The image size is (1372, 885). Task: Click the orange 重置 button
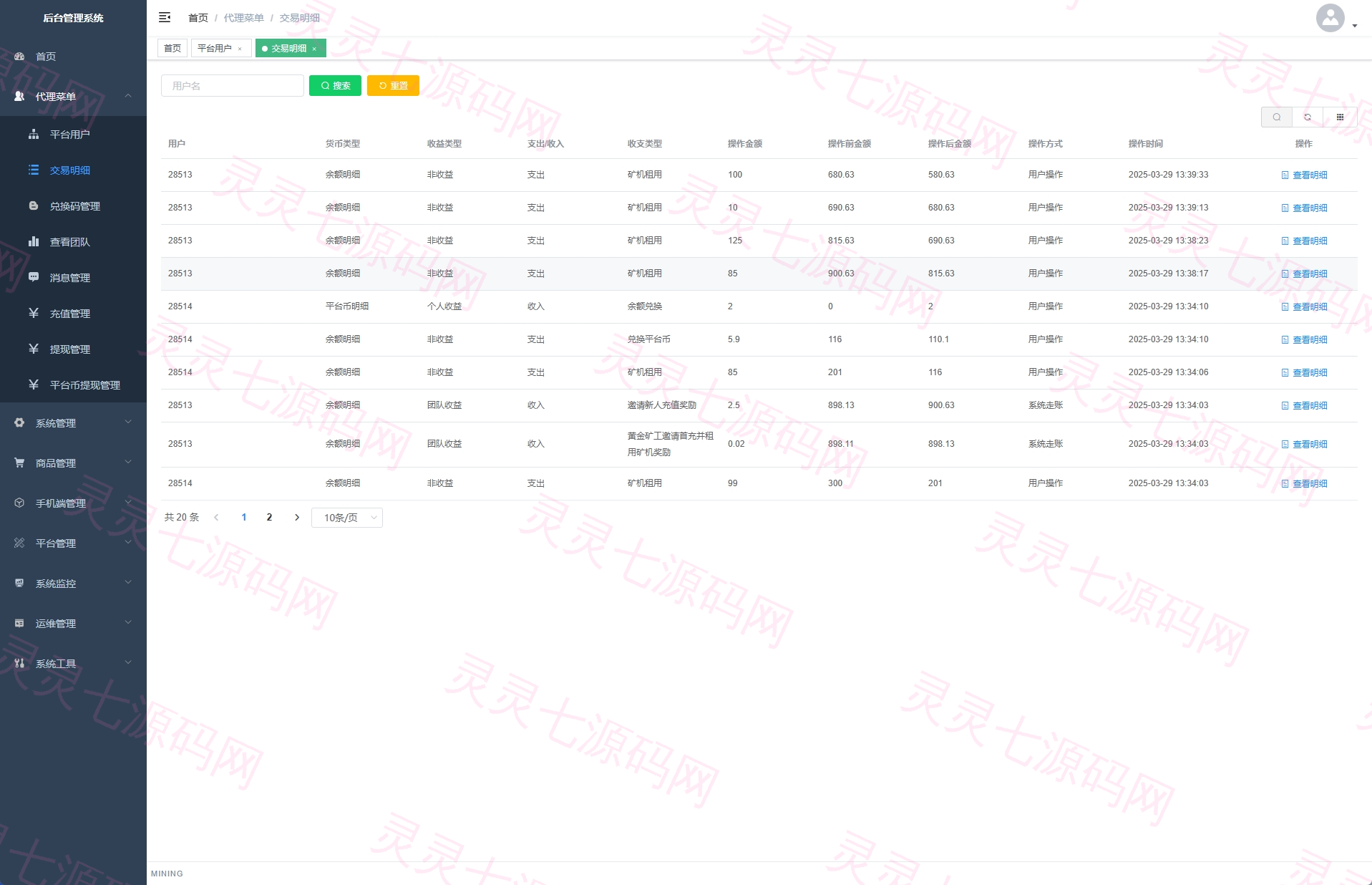pyautogui.click(x=393, y=85)
